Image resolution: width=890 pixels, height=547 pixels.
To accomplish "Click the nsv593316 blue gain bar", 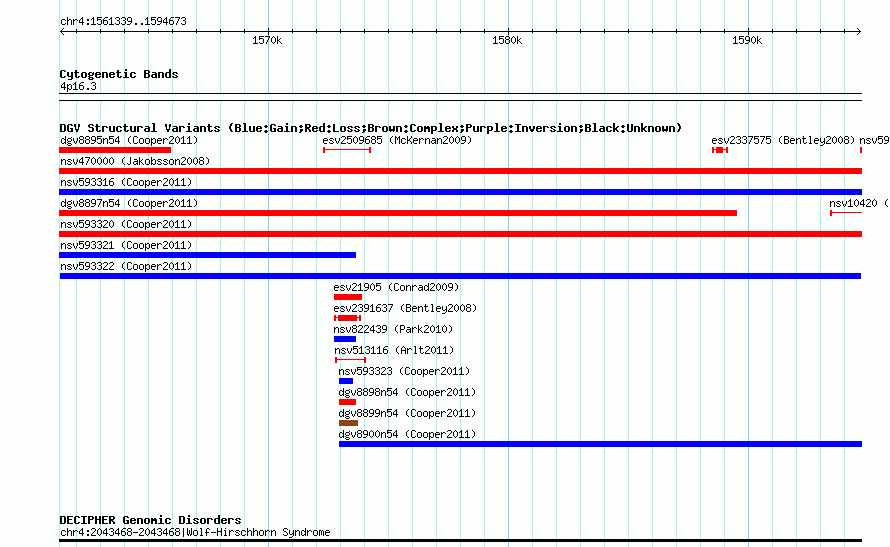I will coord(460,192).
